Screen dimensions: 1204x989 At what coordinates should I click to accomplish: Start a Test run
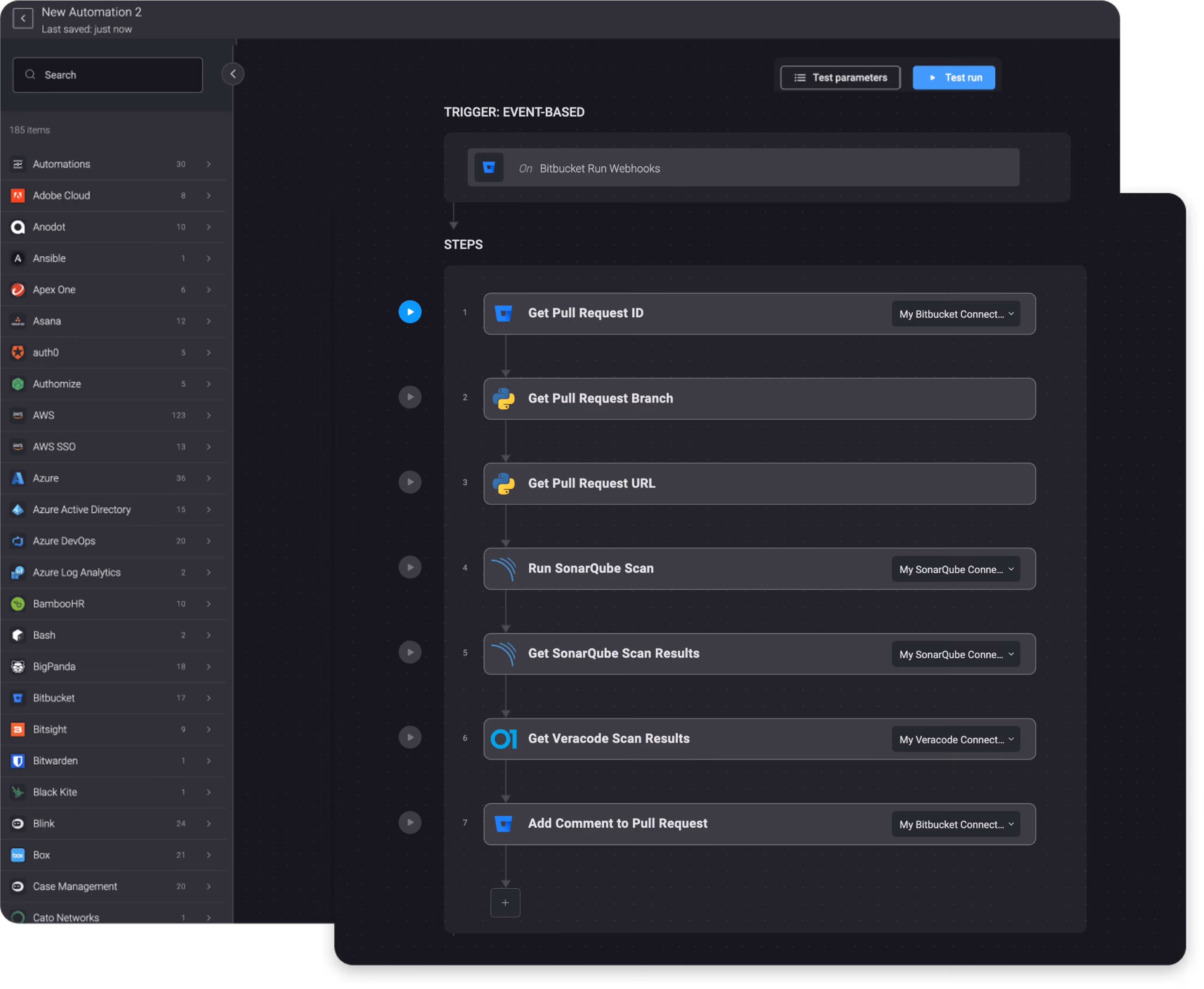(x=954, y=78)
